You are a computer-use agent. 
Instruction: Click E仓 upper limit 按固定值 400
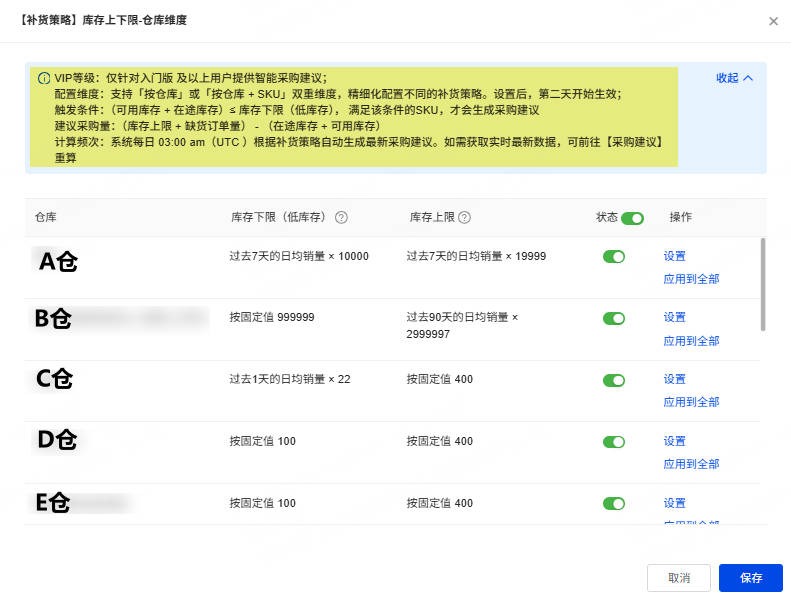[x=440, y=503]
